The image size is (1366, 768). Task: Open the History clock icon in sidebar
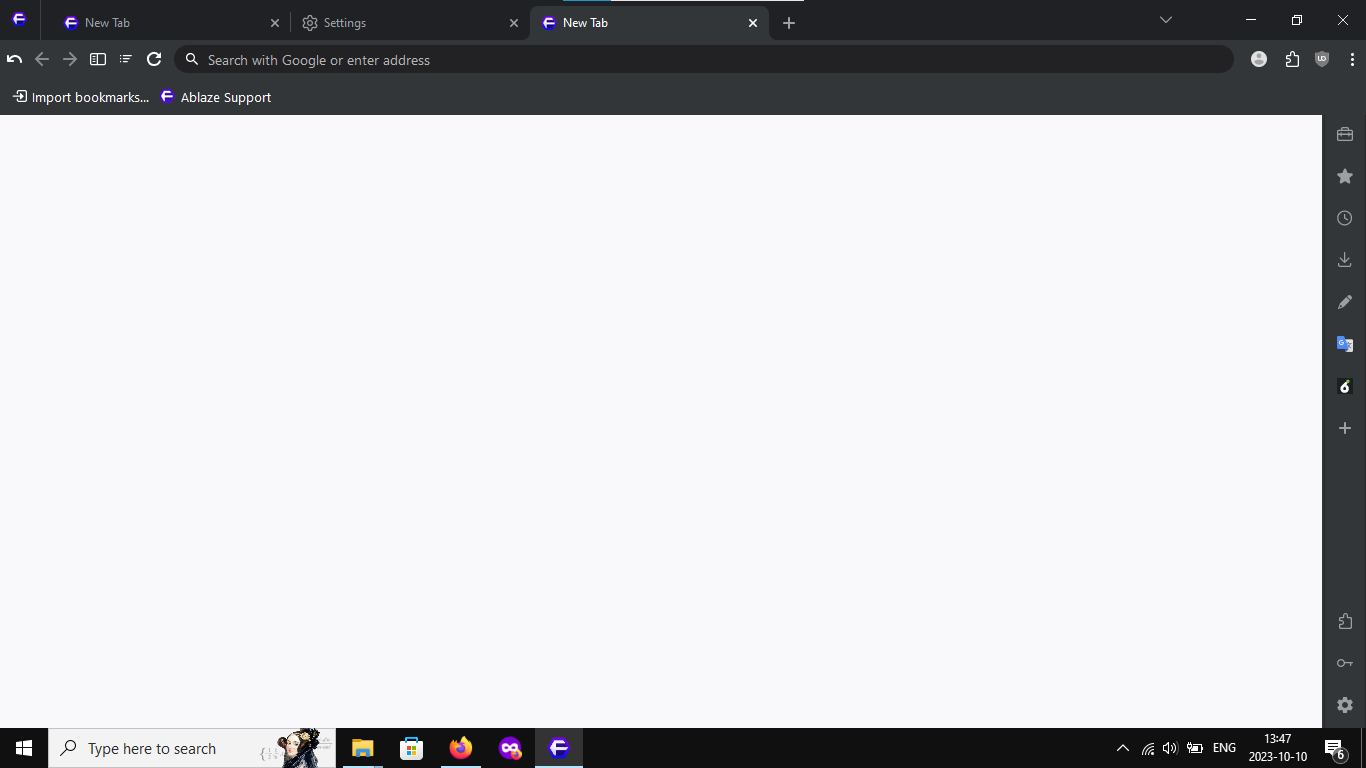tap(1345, 217)
